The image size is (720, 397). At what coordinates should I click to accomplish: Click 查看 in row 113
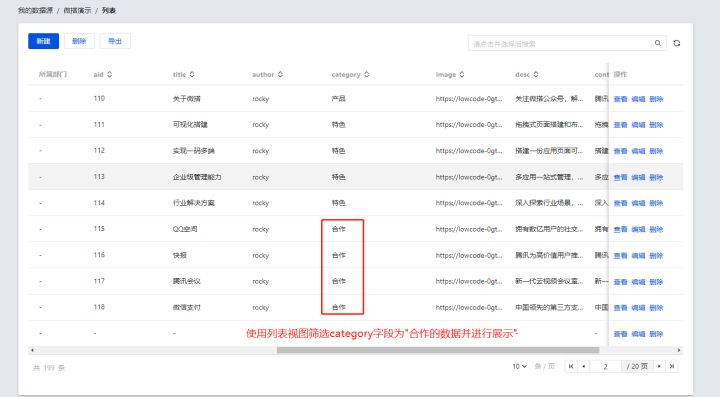click(x=620, y=177)
